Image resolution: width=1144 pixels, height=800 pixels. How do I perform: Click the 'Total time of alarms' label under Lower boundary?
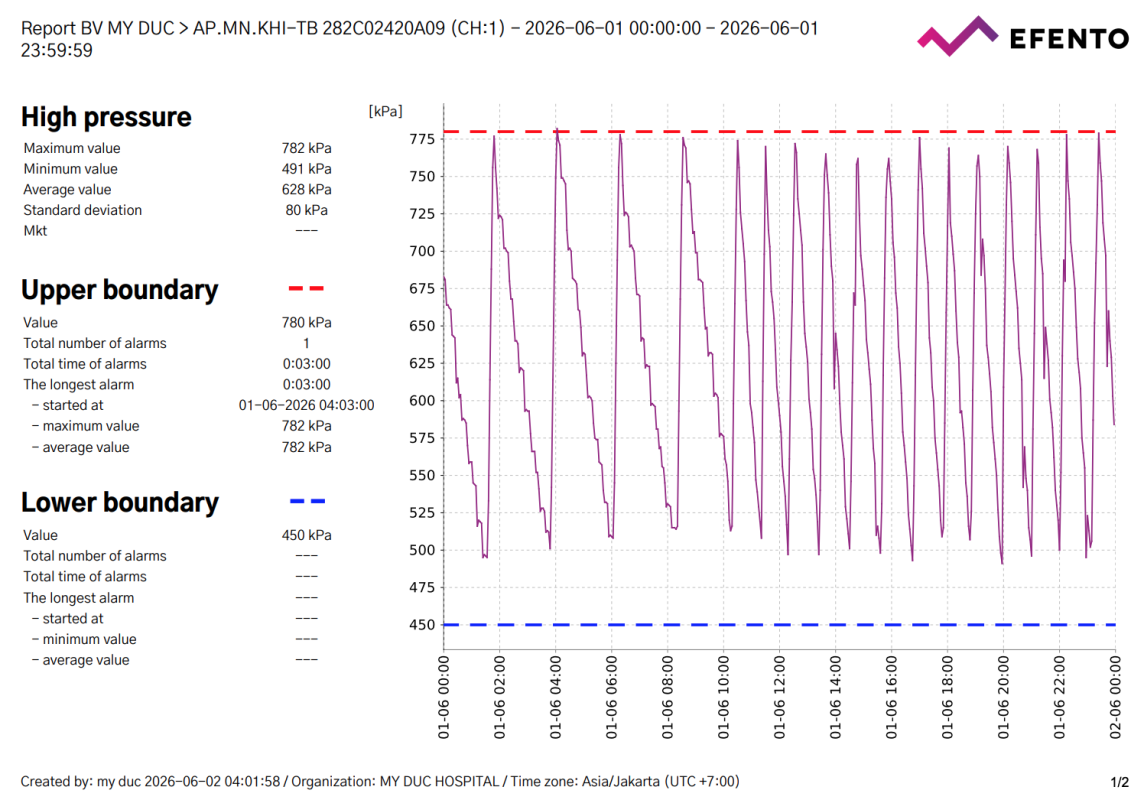(x=85, y=576)
